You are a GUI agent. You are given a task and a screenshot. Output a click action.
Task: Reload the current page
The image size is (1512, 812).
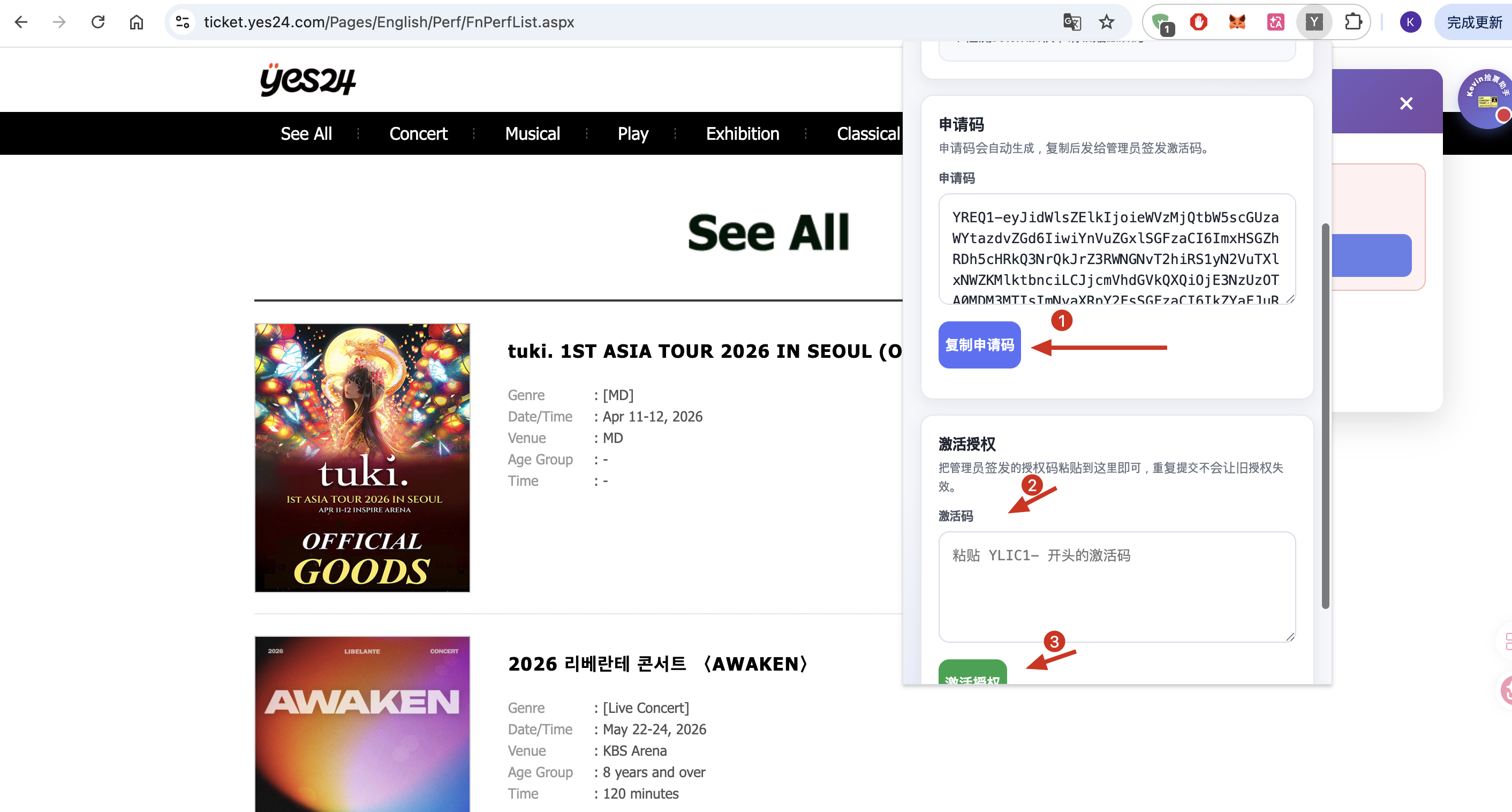(x=98, y=22)
